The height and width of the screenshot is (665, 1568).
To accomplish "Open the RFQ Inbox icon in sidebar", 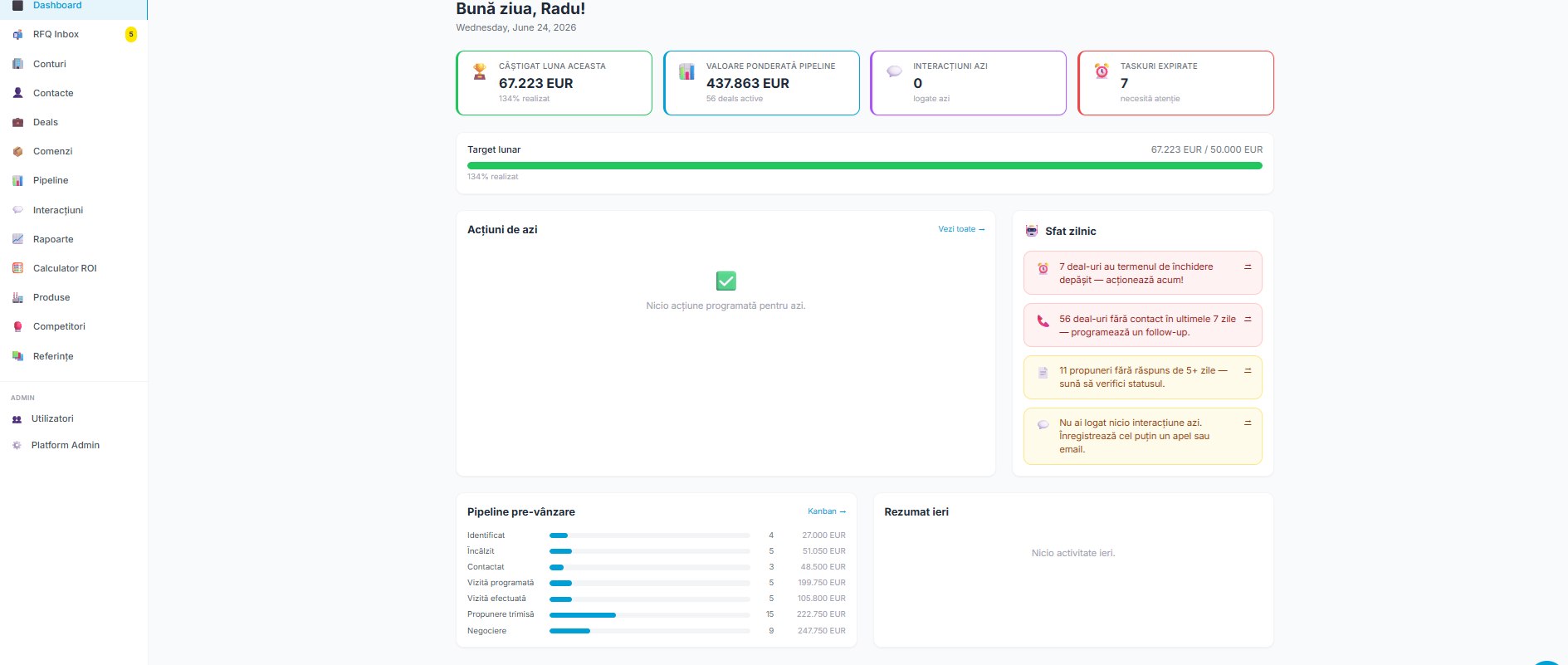I will pyautogui.click(x=17, y=35).
